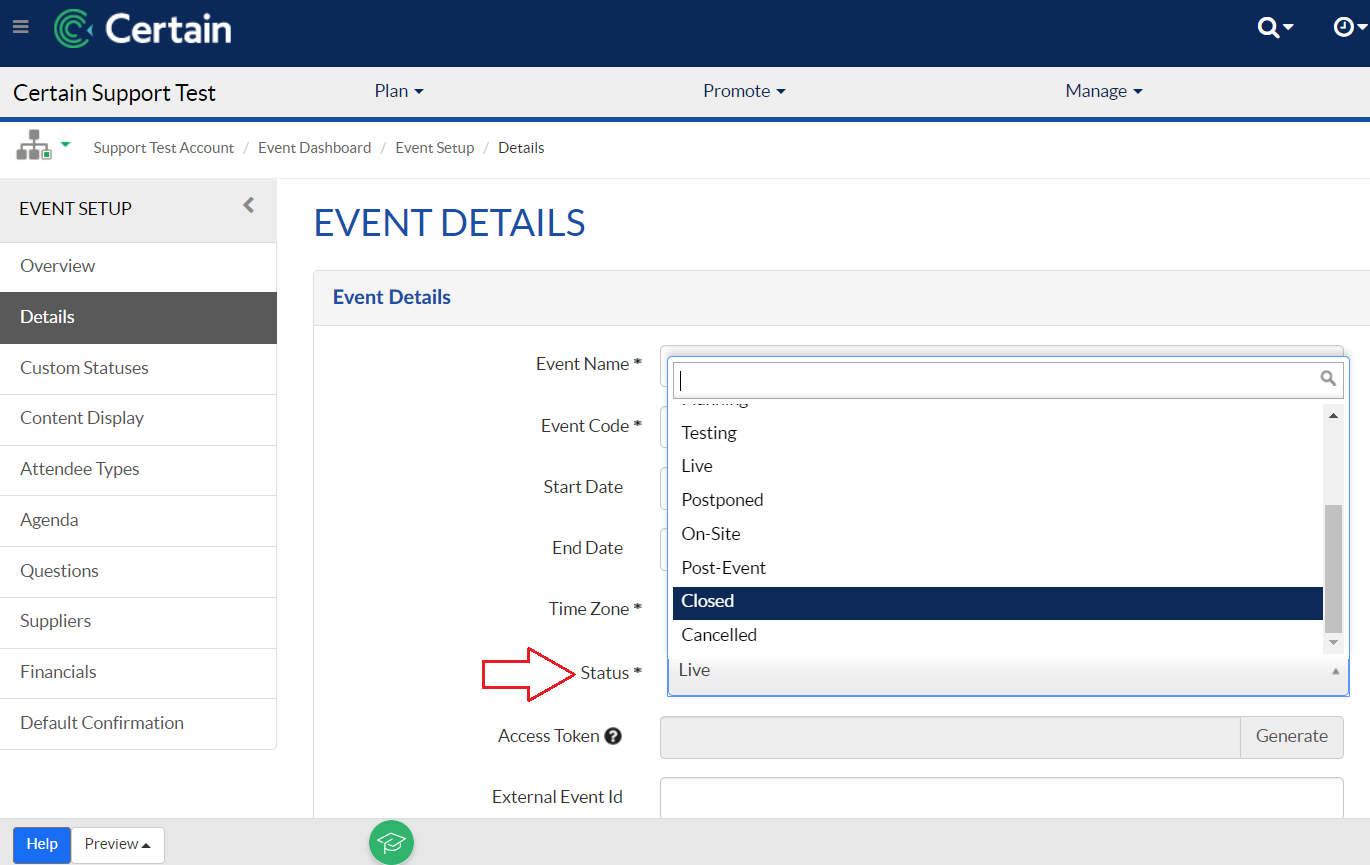The height and width of the screenshot is (865, 1370).
Task: Choose Cancelled status option
Action: click(998, 635)
